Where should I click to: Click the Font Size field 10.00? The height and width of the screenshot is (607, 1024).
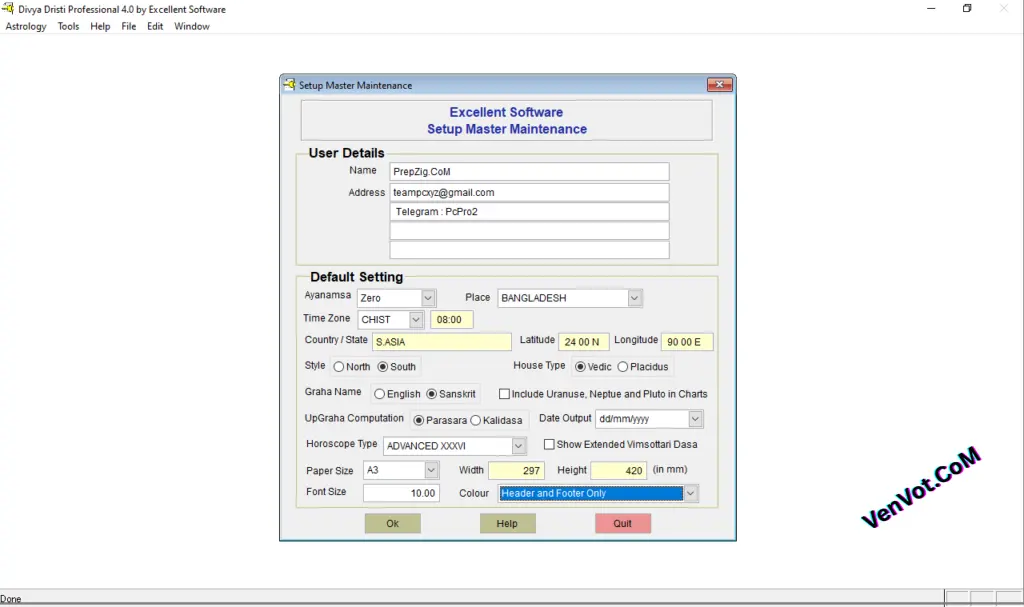pyautogui.click(x=401, y=493)
